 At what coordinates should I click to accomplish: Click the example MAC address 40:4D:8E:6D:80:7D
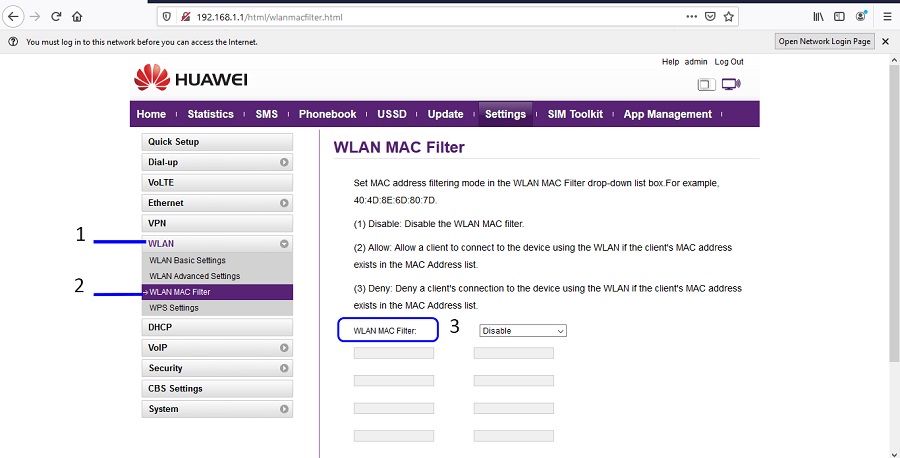[395, 200]
